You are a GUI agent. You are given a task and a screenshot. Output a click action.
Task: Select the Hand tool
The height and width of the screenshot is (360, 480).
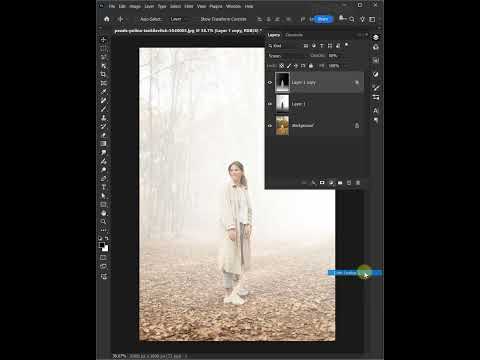click(103, 213)
